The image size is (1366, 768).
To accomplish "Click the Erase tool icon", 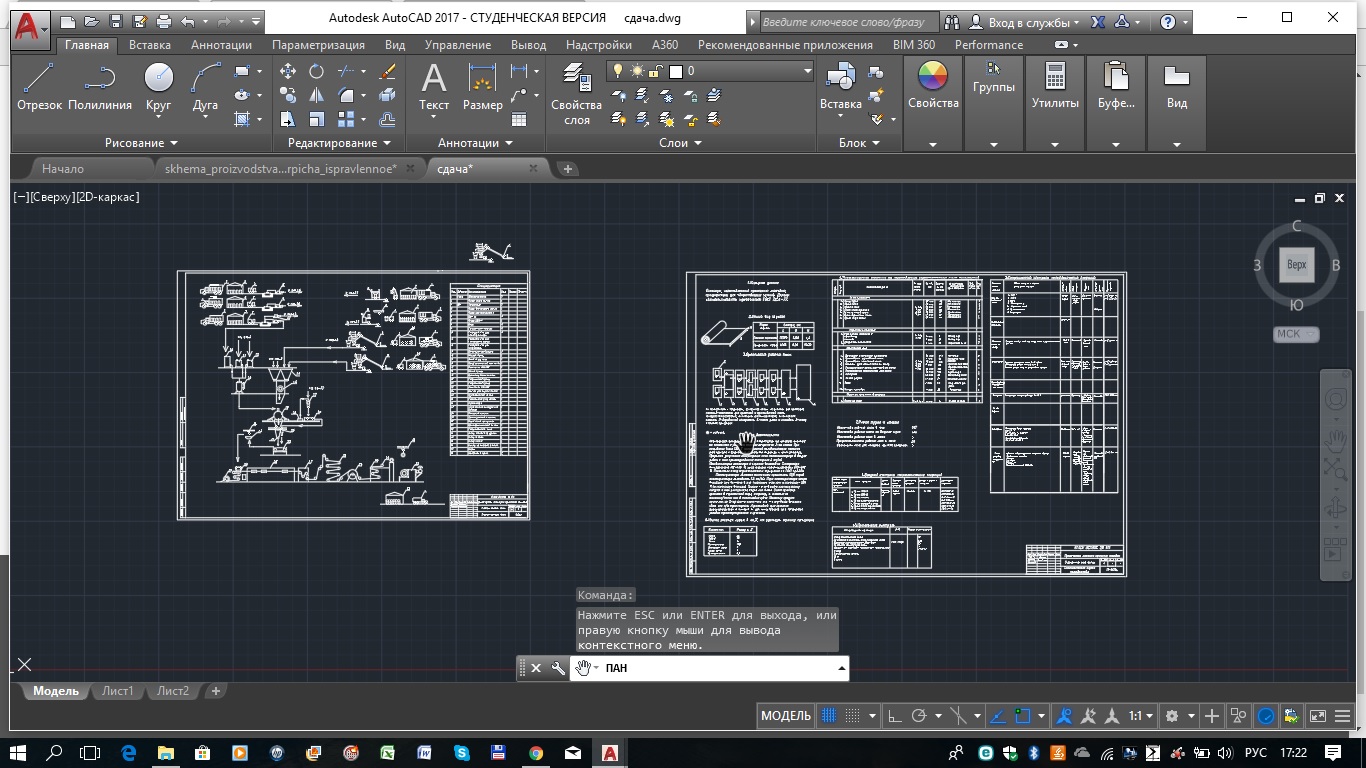I will [388, 71].
